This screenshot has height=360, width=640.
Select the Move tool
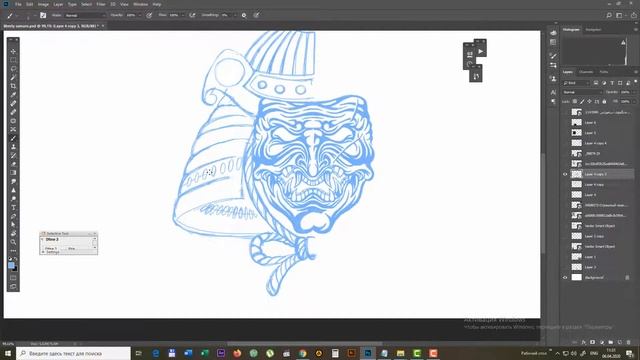(13, 51)
